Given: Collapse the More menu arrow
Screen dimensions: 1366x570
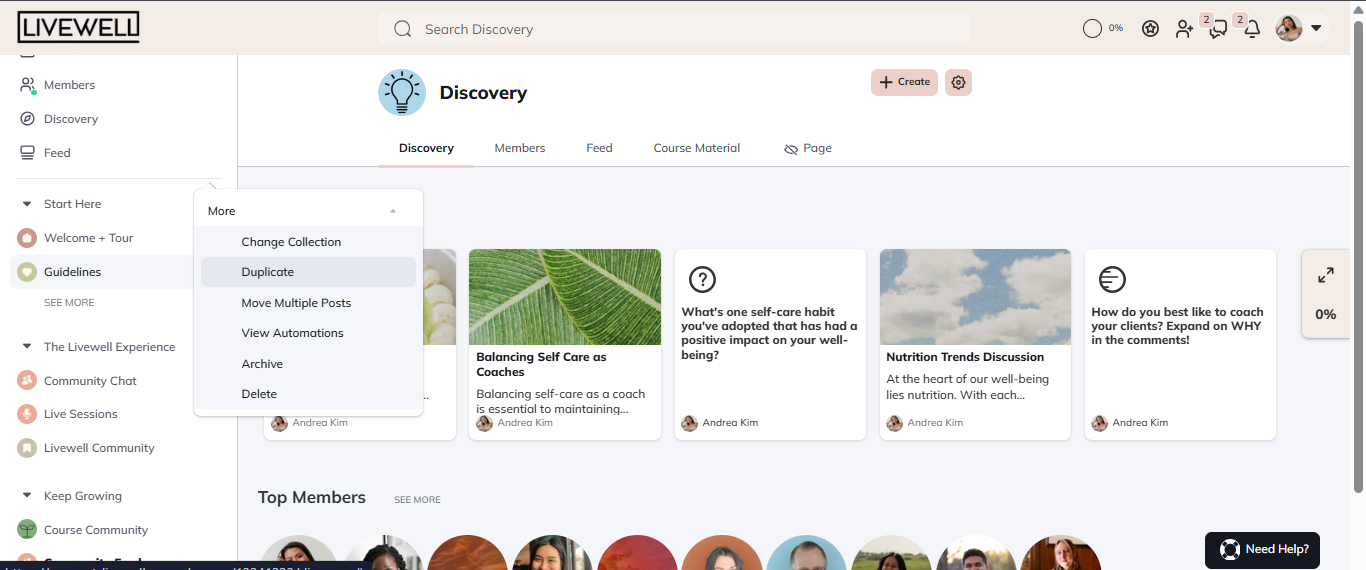Looking at the screenshot, I should coord(393,211).
